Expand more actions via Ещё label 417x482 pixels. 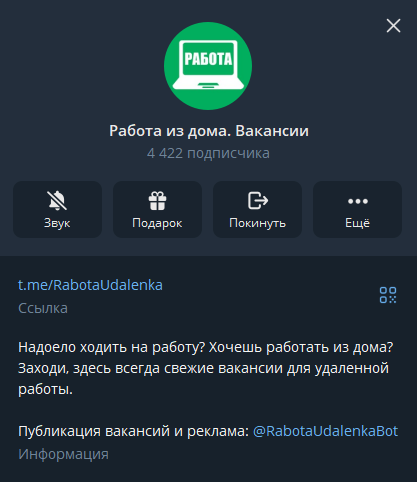coord(358,222)
